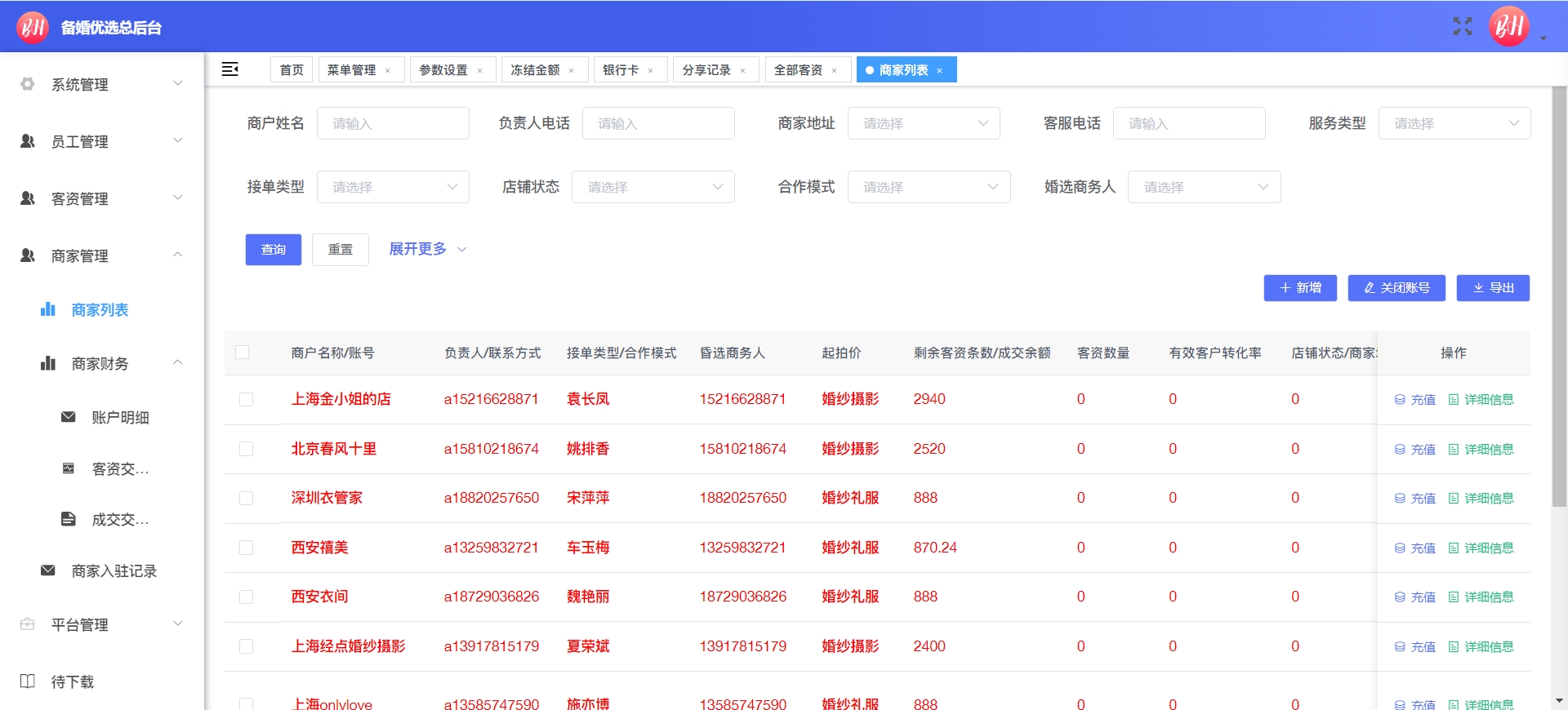Click 充值 for 上海金小姐的店
The width and height of the screenshot is (1568, 710).
click(1414, 399)
